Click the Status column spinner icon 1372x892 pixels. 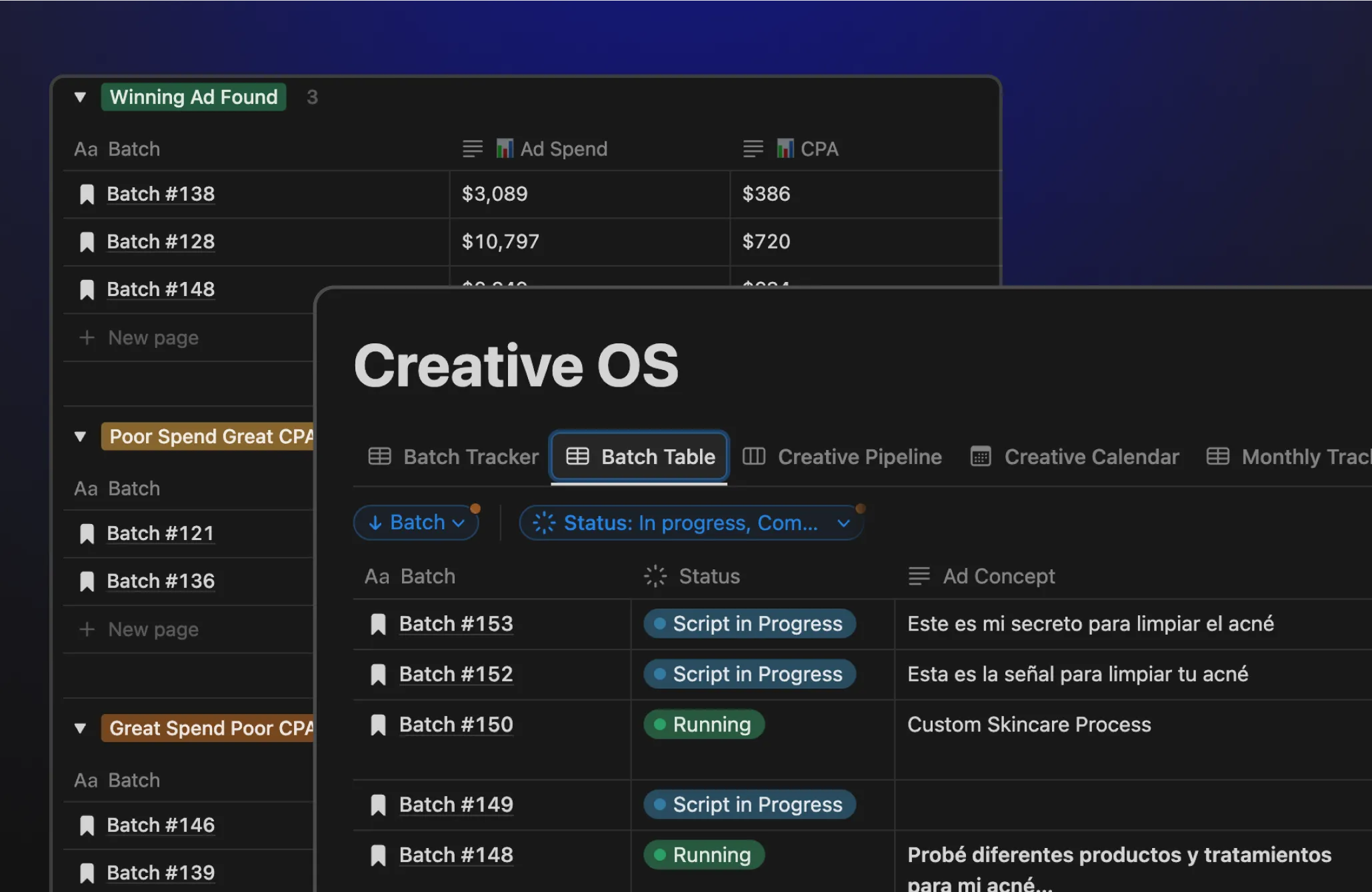[655, 576]
